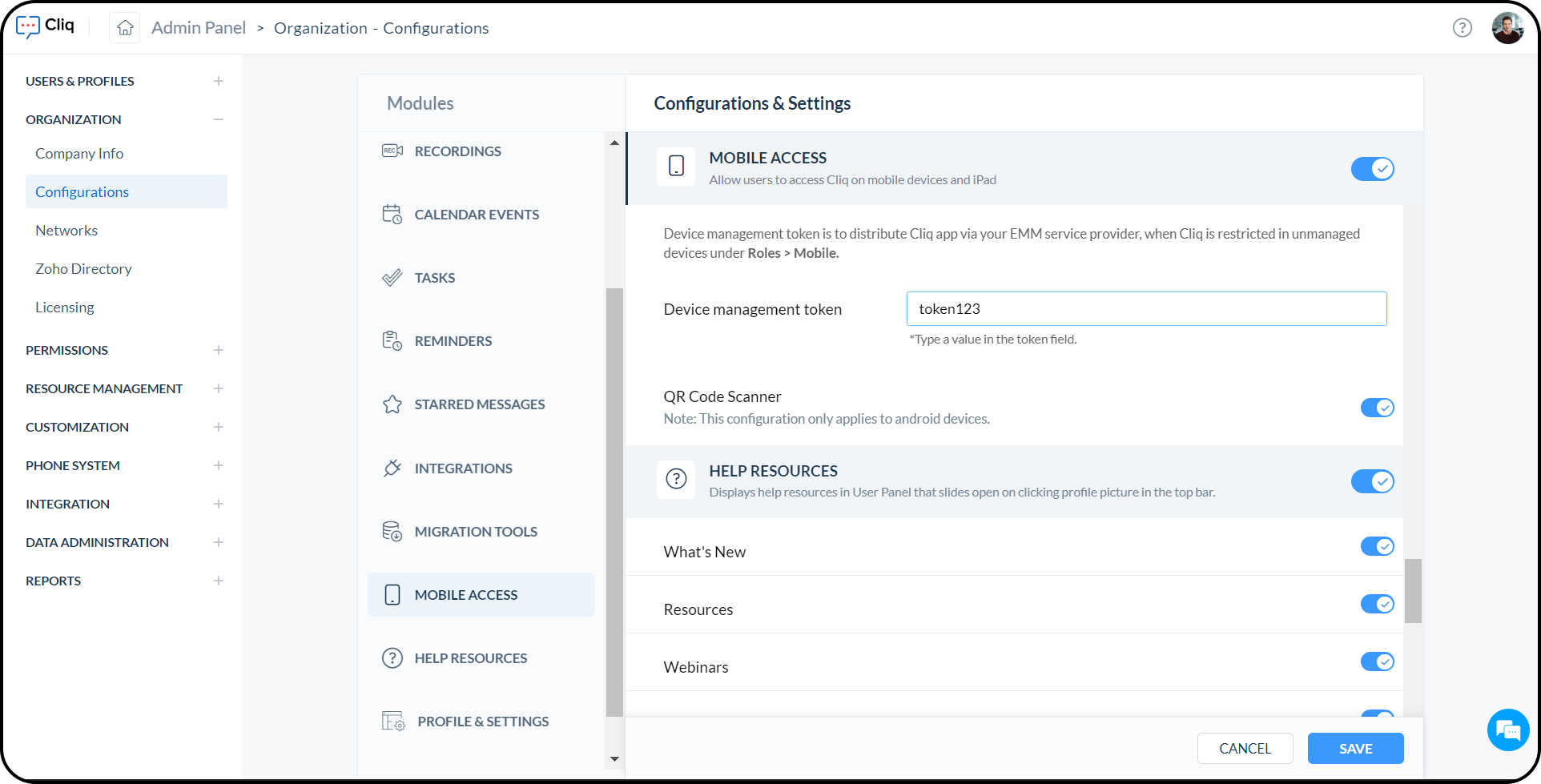Click the Calendar Events module icon

pyautogui.click(x=392, y=214)
